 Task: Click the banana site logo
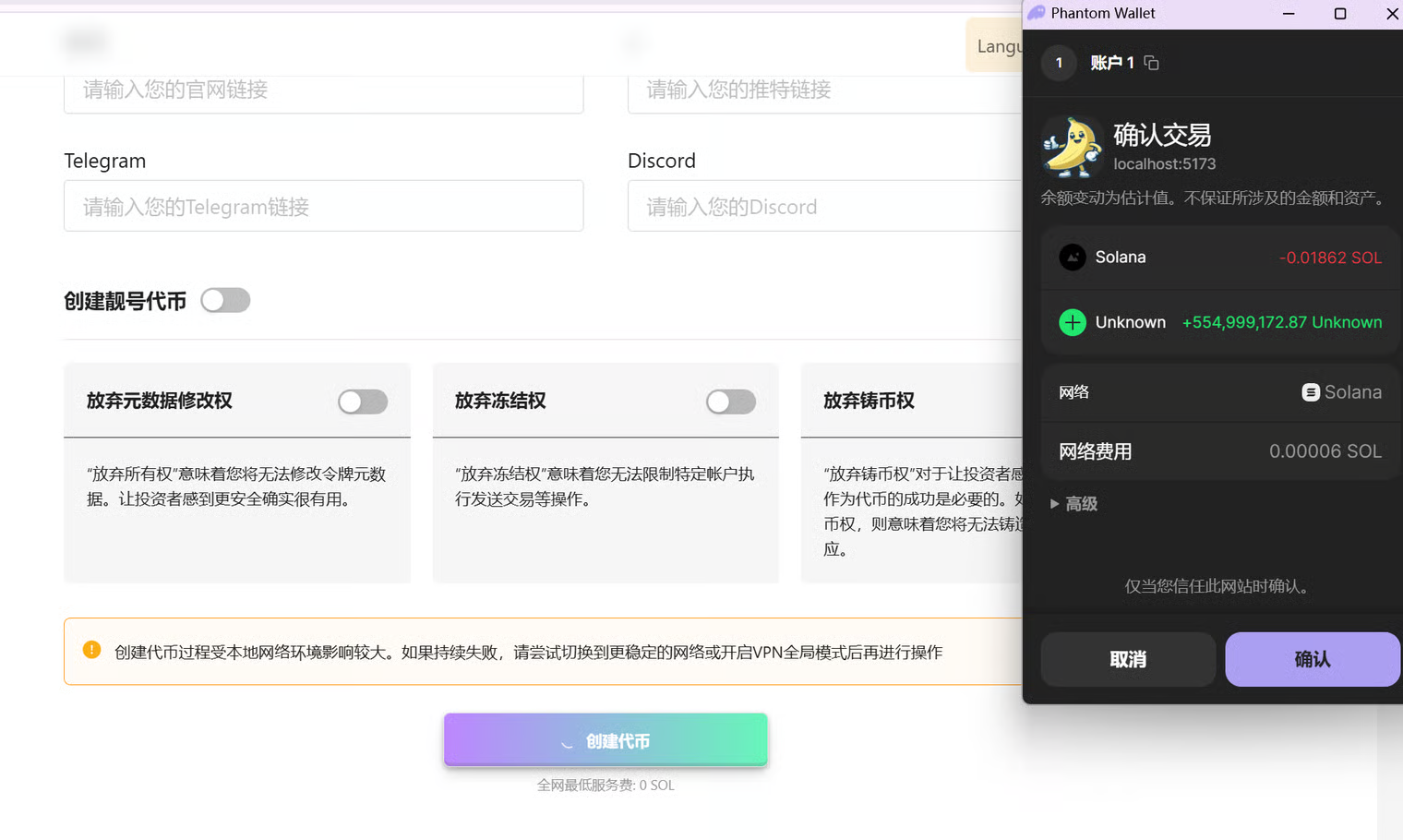point(1072,147)
